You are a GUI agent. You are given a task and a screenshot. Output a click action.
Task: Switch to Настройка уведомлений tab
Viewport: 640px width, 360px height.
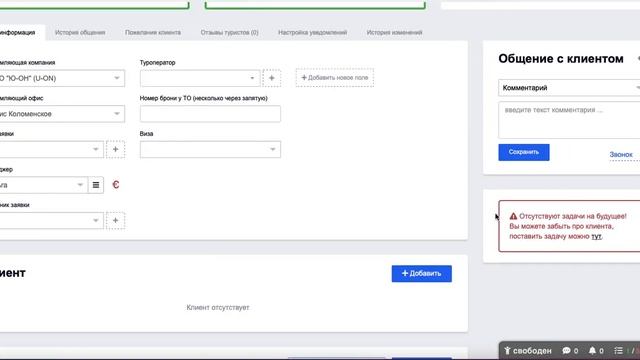pos(313,32)
